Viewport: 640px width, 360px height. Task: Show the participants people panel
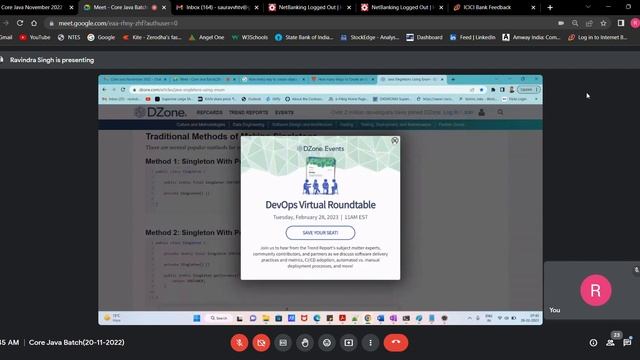611,343
